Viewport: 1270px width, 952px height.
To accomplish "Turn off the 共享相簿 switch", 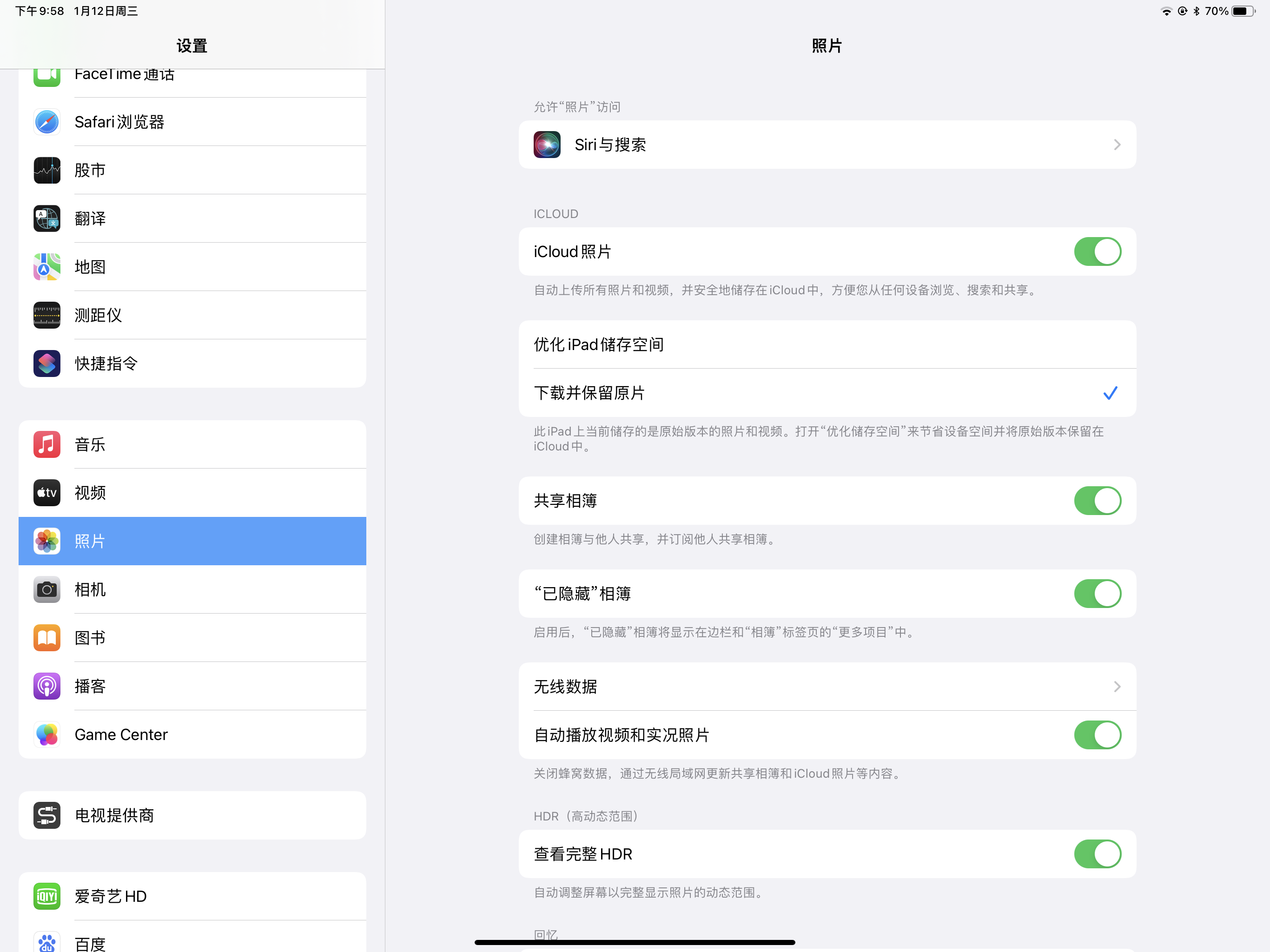I will [x=1097, y=501].
